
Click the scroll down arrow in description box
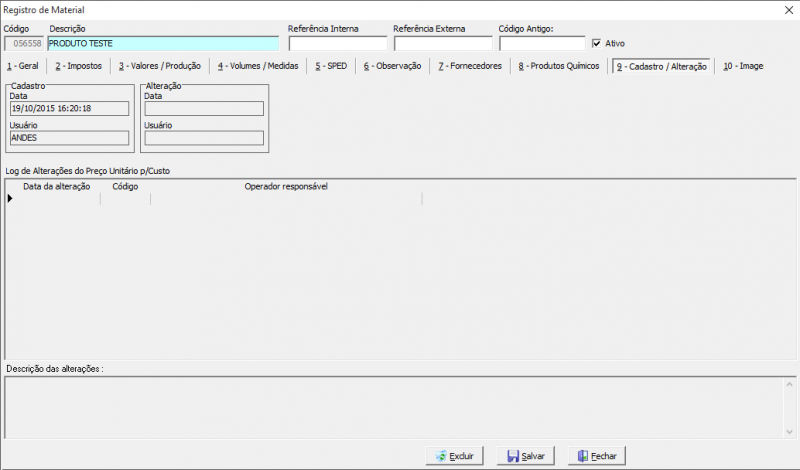tap(789, 432)
